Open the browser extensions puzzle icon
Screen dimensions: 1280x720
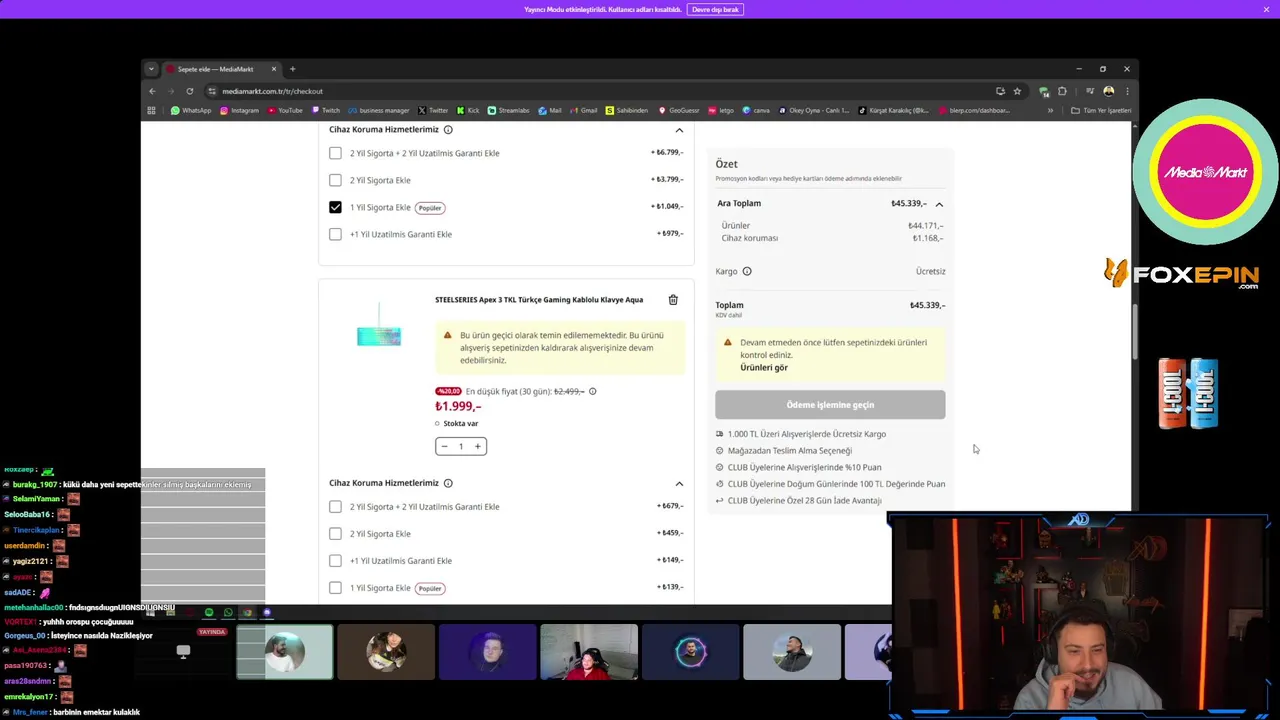(1062, 91)
